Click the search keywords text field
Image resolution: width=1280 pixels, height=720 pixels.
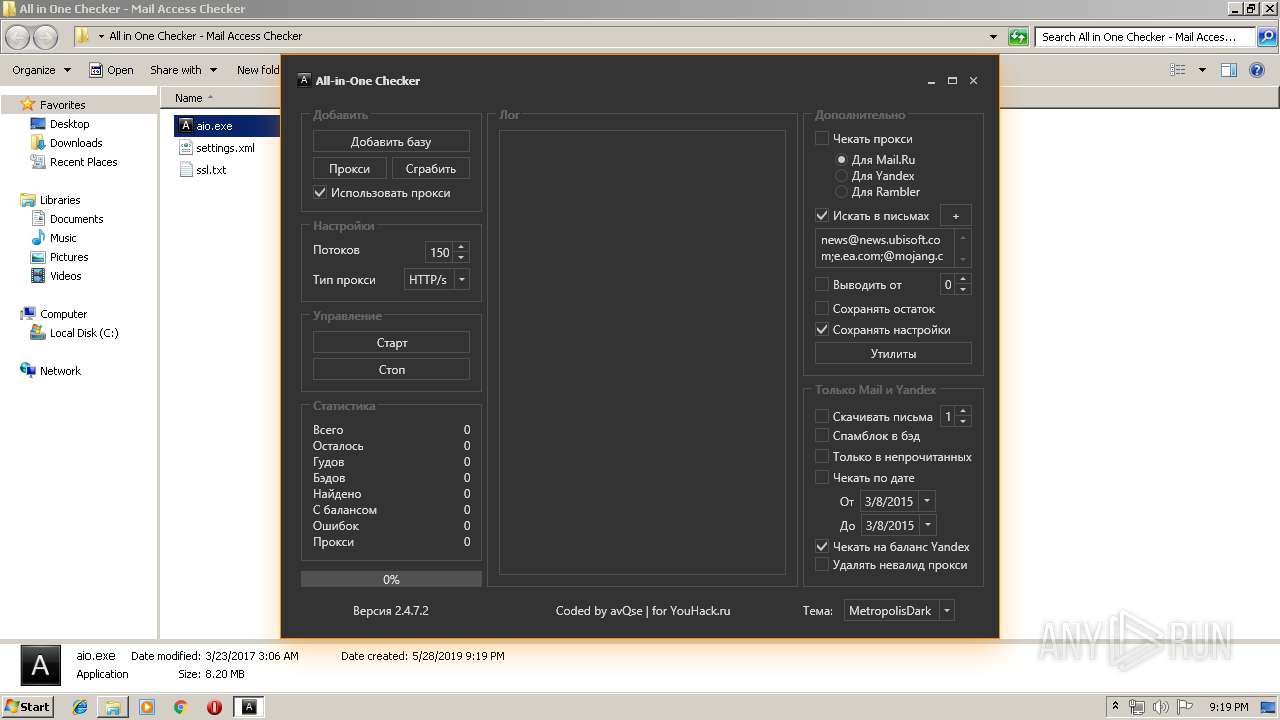[885, 248]
